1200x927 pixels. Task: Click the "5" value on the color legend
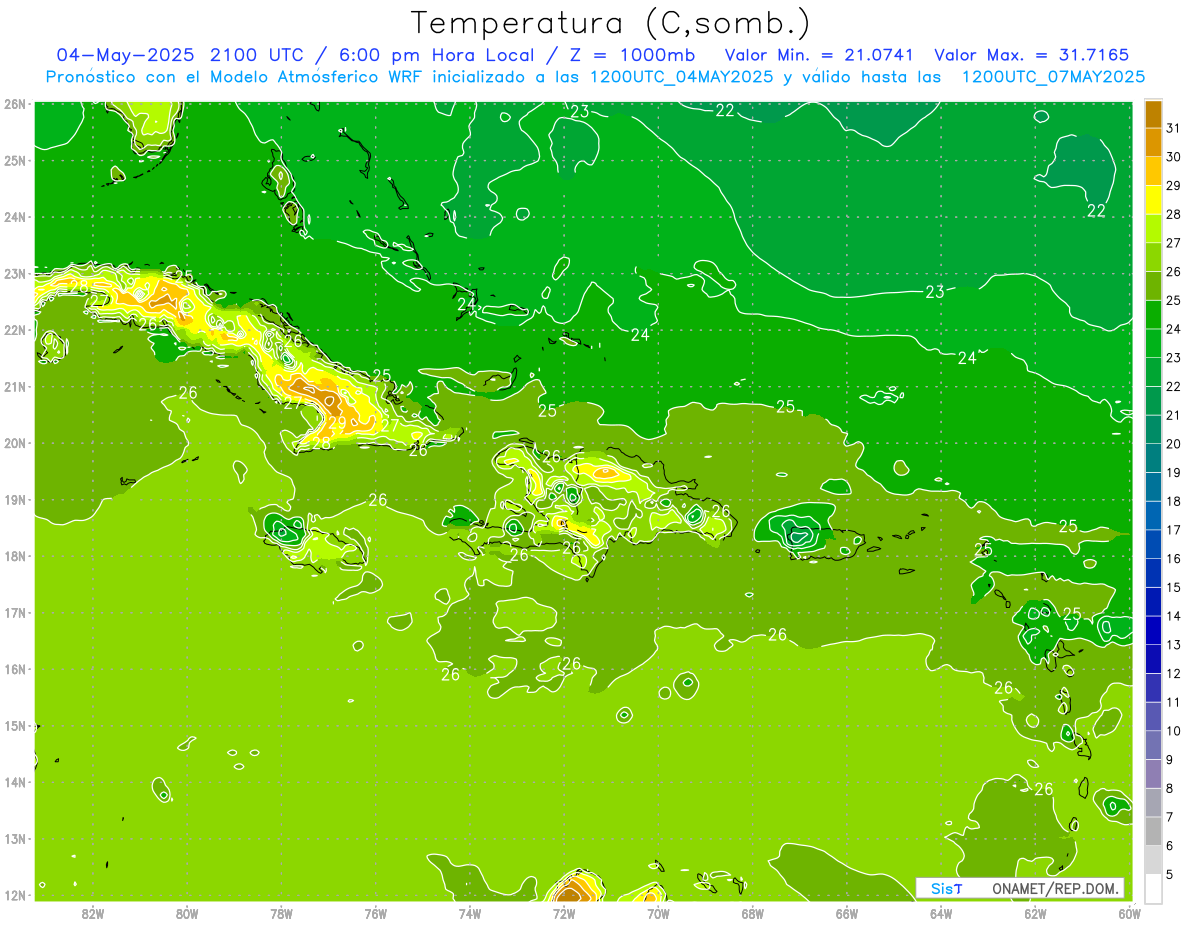(1170, 874)
